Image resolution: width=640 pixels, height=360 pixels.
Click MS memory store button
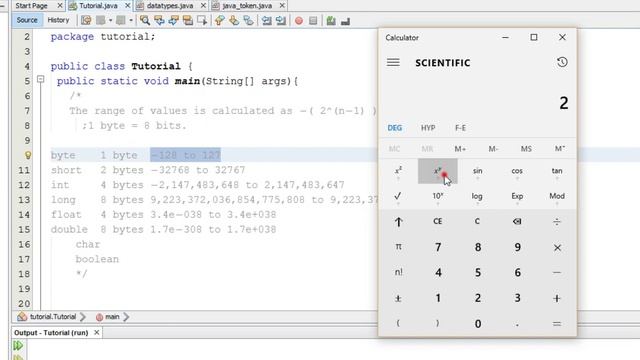point(526,149)
